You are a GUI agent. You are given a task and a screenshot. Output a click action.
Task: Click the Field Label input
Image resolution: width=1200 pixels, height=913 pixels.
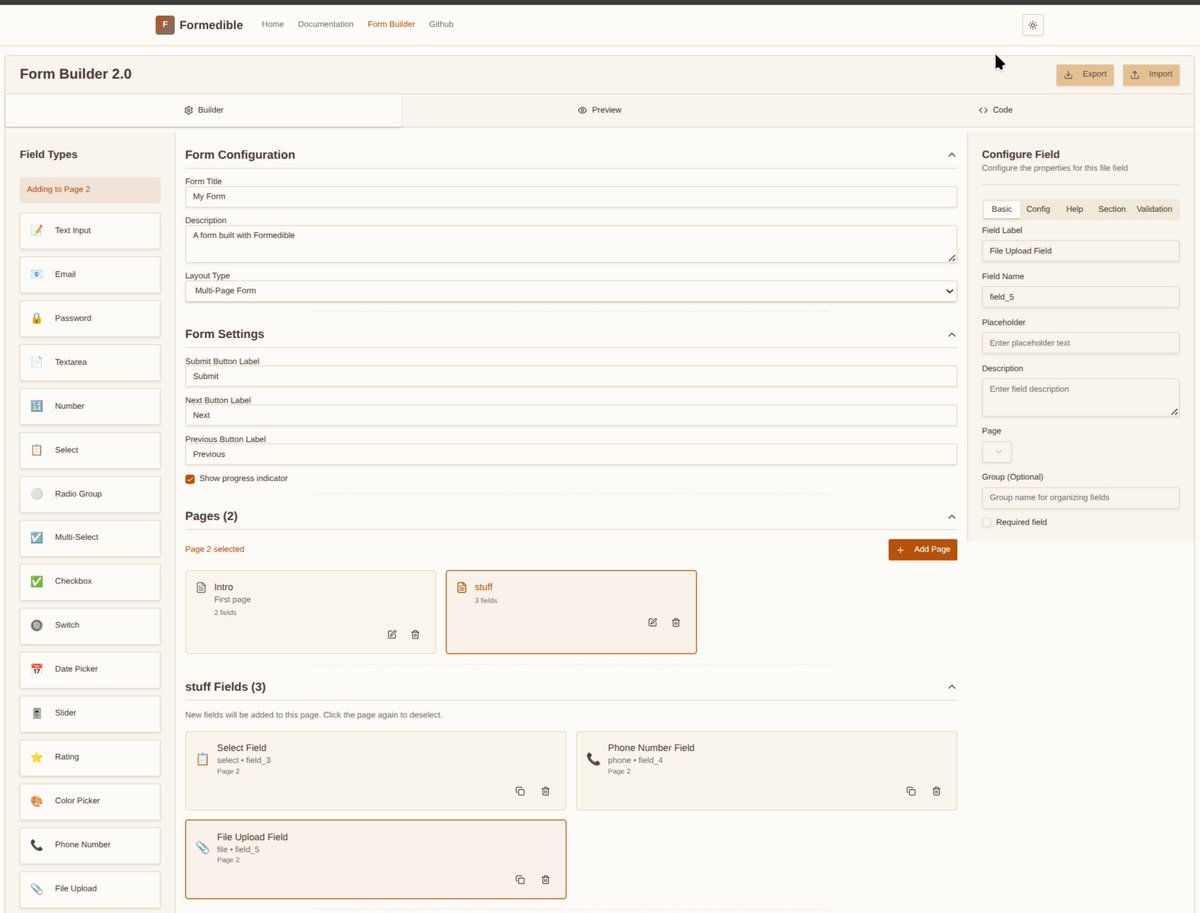coord(1080,251)
